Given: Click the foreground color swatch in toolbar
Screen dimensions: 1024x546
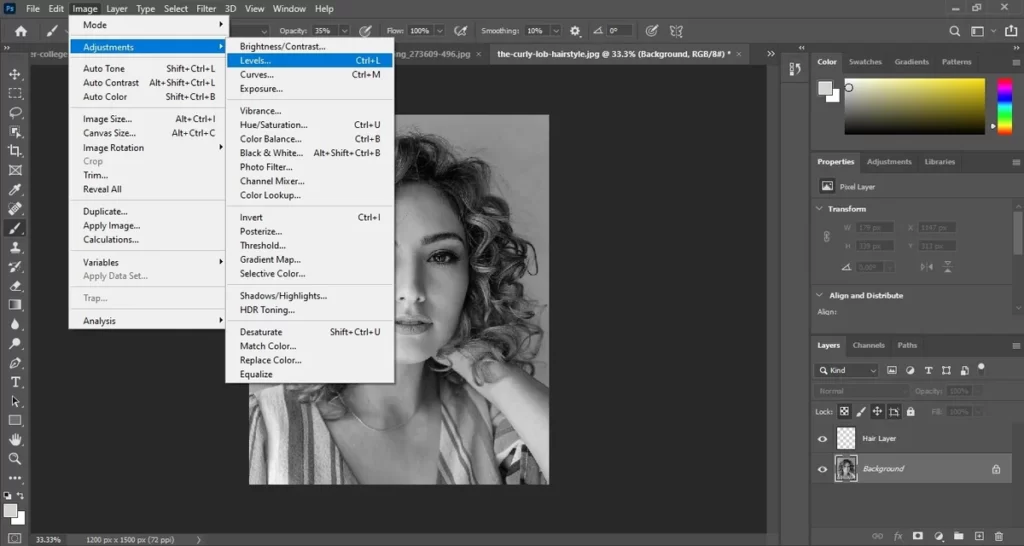Looking at the screenshot, I should click(x=10, y=511).
